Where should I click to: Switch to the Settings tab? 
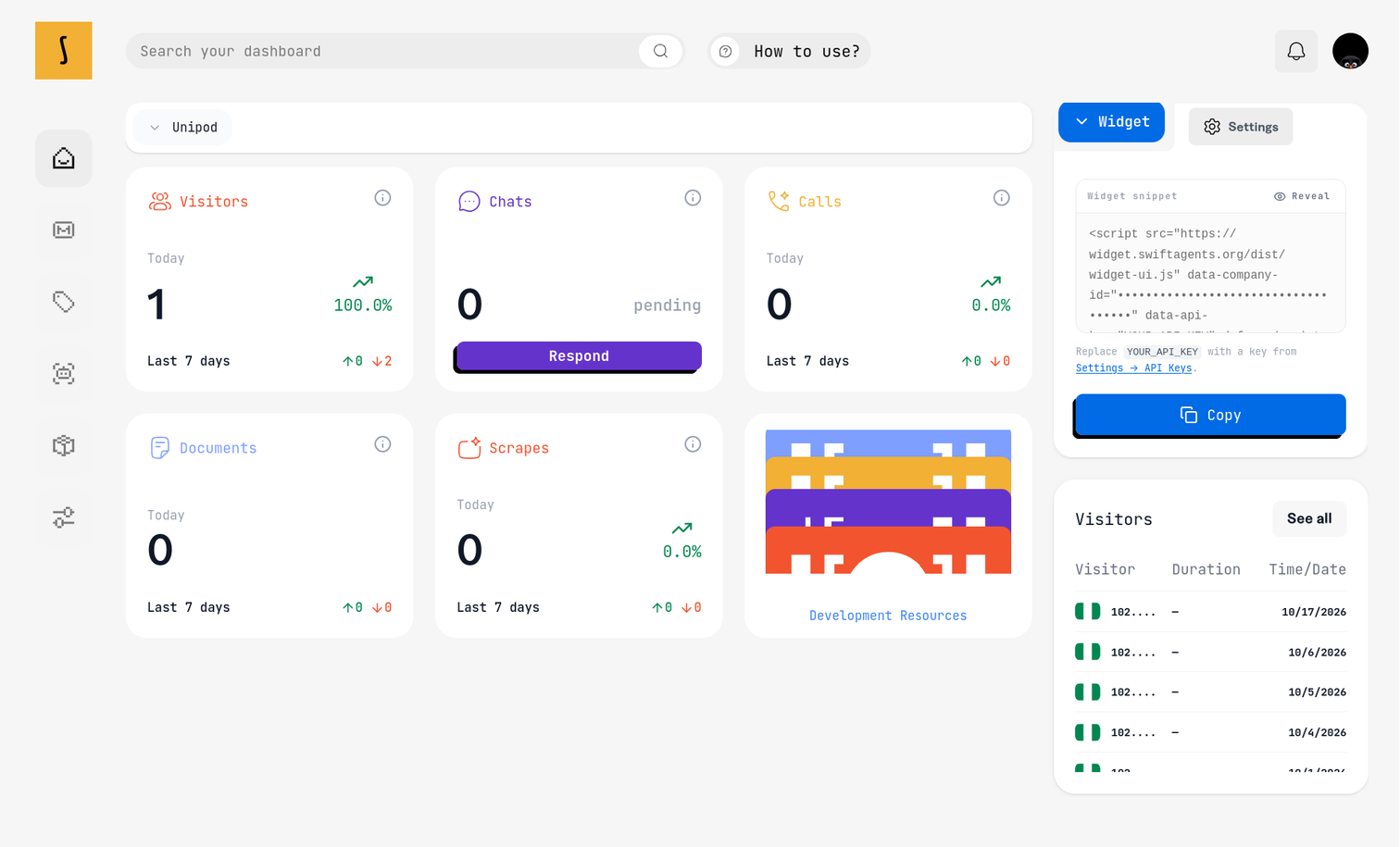tap(1241, 127)
